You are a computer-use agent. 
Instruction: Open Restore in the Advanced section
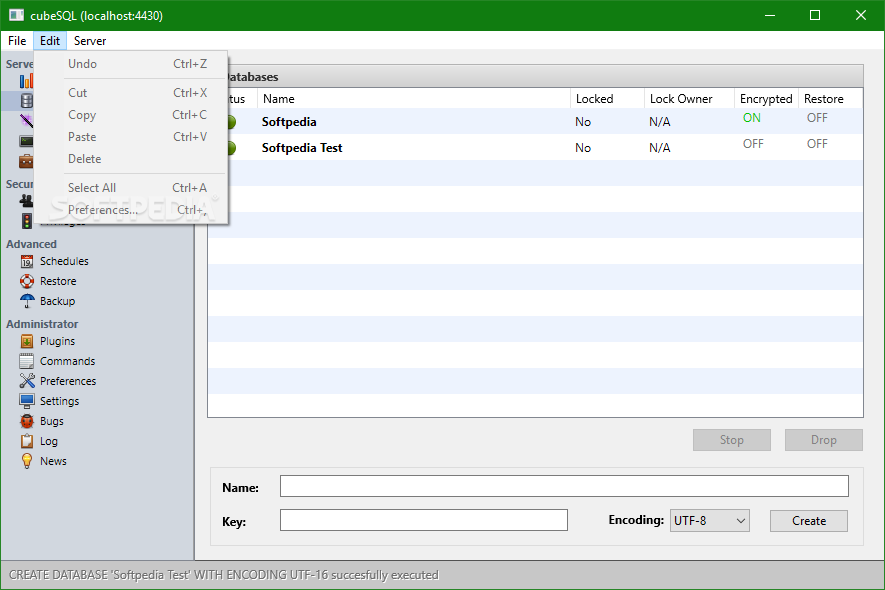point(58,281)
